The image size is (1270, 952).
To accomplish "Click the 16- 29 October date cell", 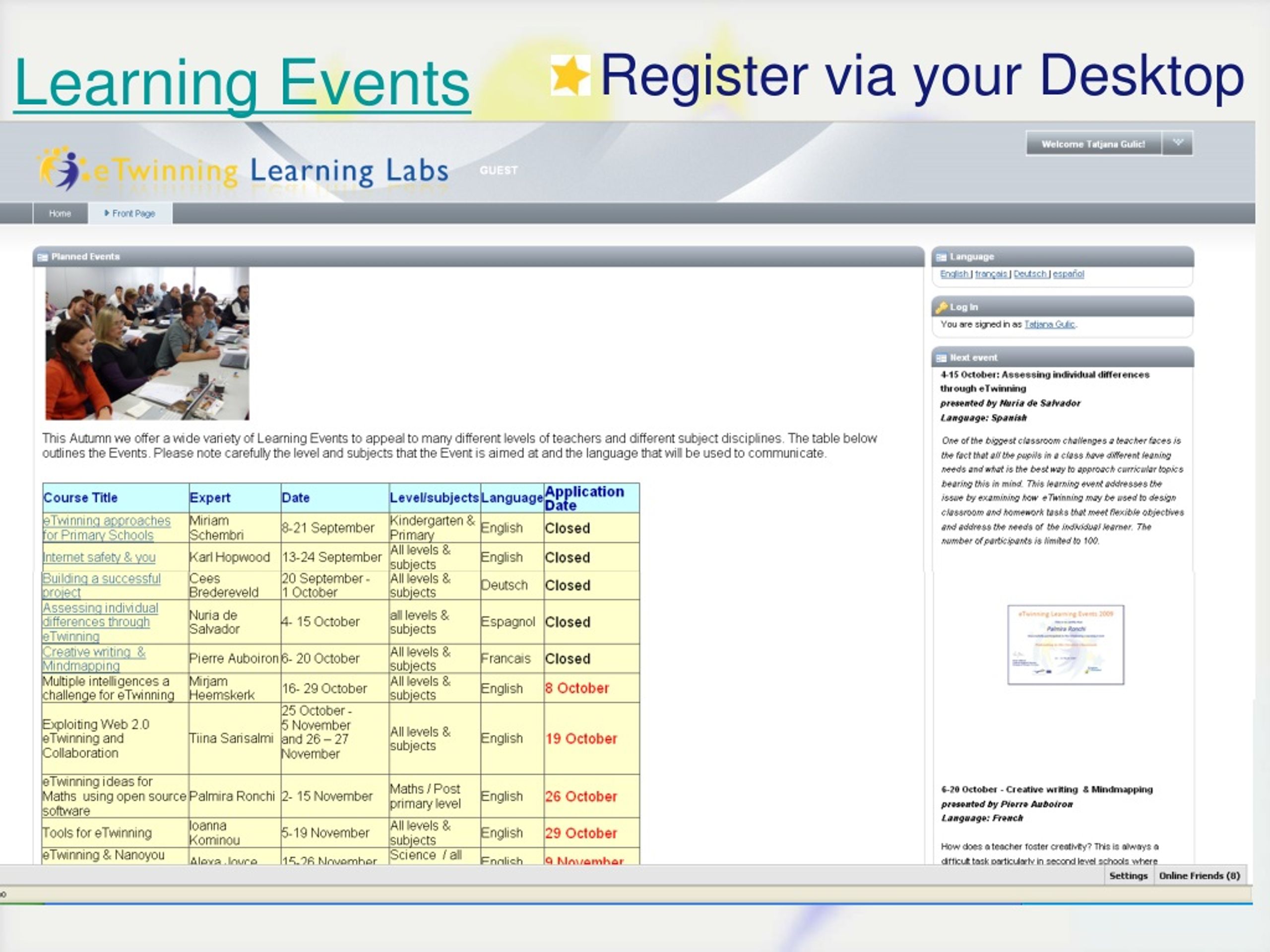I will (335, 688).
